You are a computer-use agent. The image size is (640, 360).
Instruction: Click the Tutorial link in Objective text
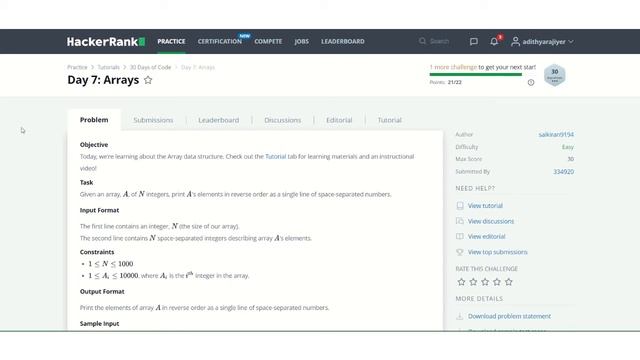[276, 156]
